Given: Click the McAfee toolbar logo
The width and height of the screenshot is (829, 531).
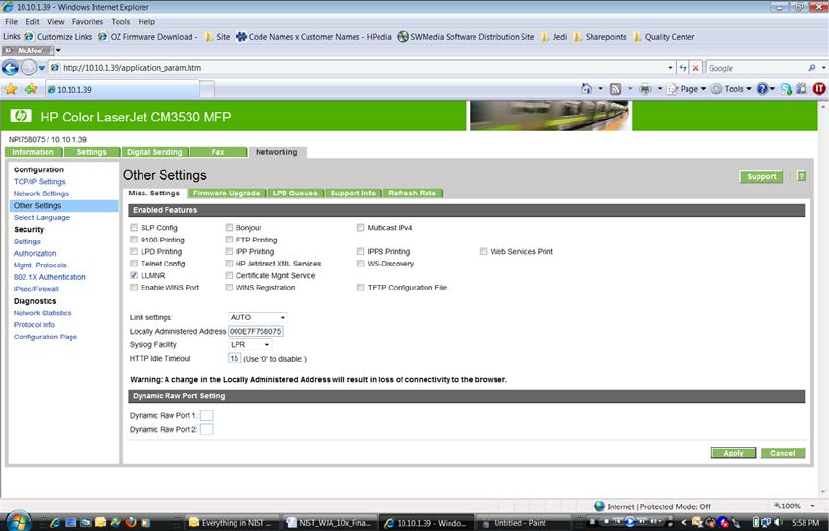Looking at the screenshot, I should click(x=27, y=51).
